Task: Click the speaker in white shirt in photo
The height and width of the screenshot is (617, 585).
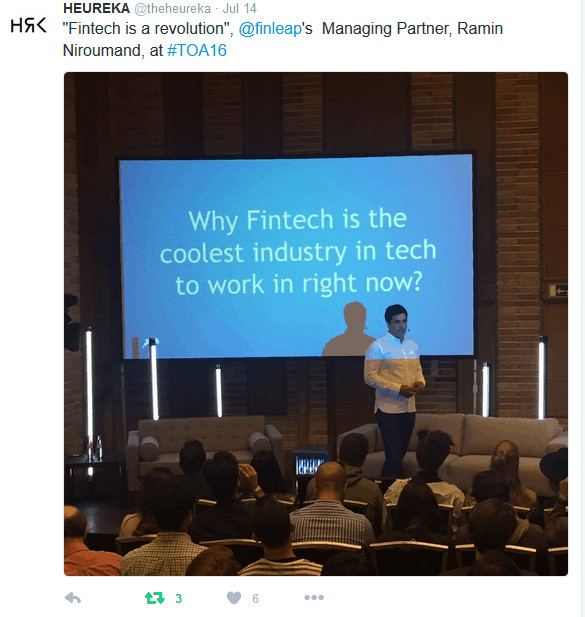Action: pos(394,390)
